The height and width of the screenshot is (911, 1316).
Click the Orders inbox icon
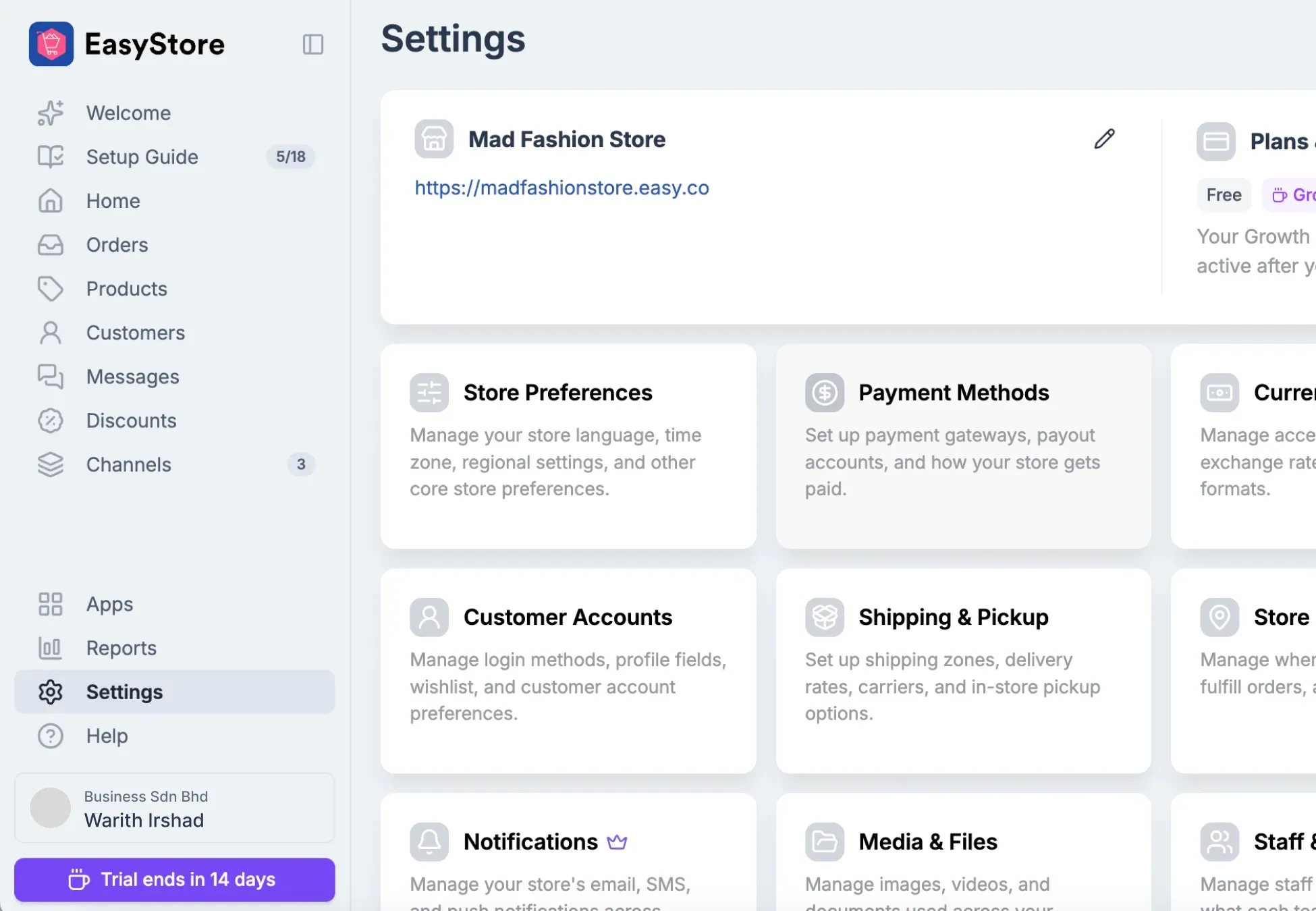click(51, 244)
